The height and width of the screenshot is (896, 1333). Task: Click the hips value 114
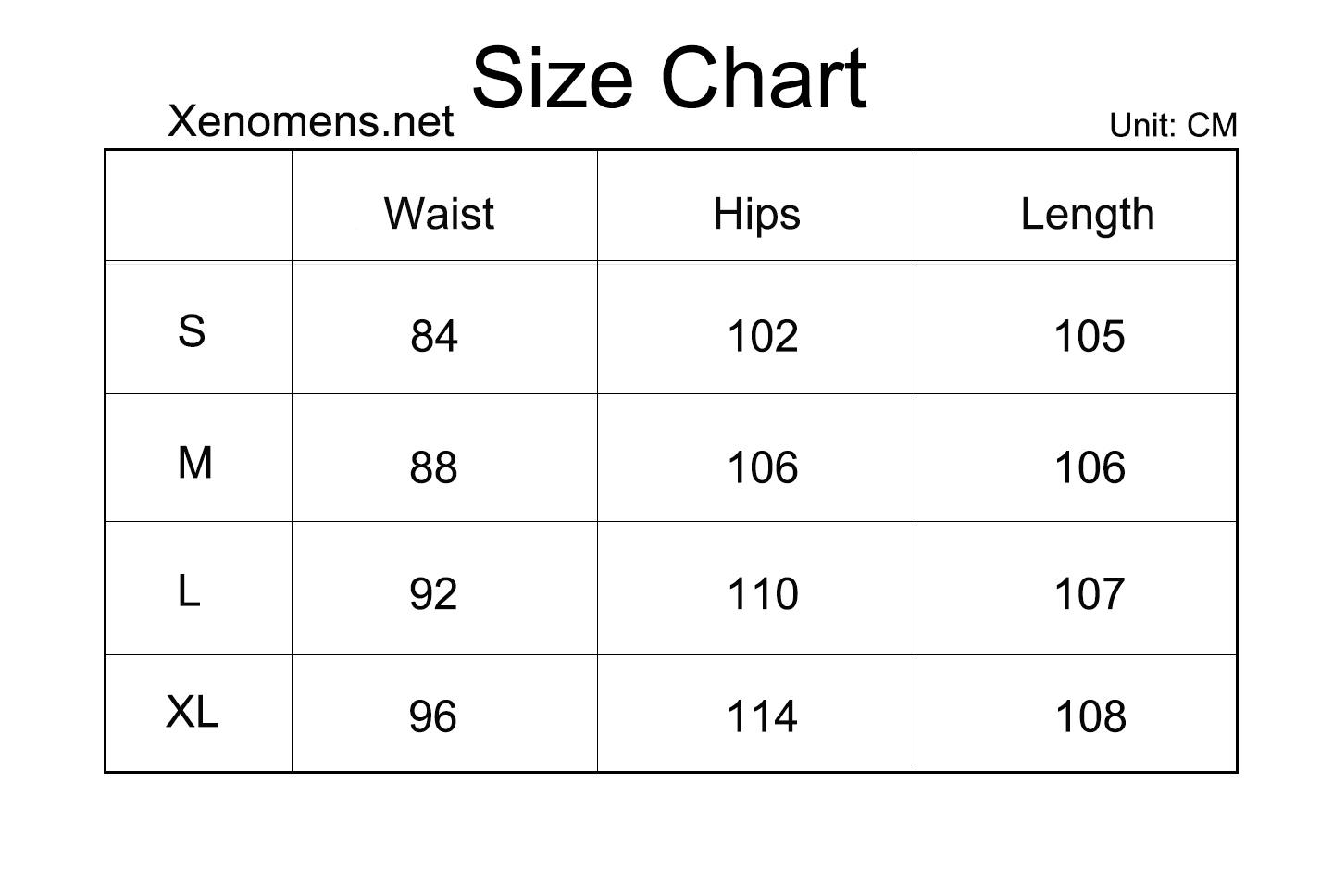pyautogui.click(x=762, y=717)
